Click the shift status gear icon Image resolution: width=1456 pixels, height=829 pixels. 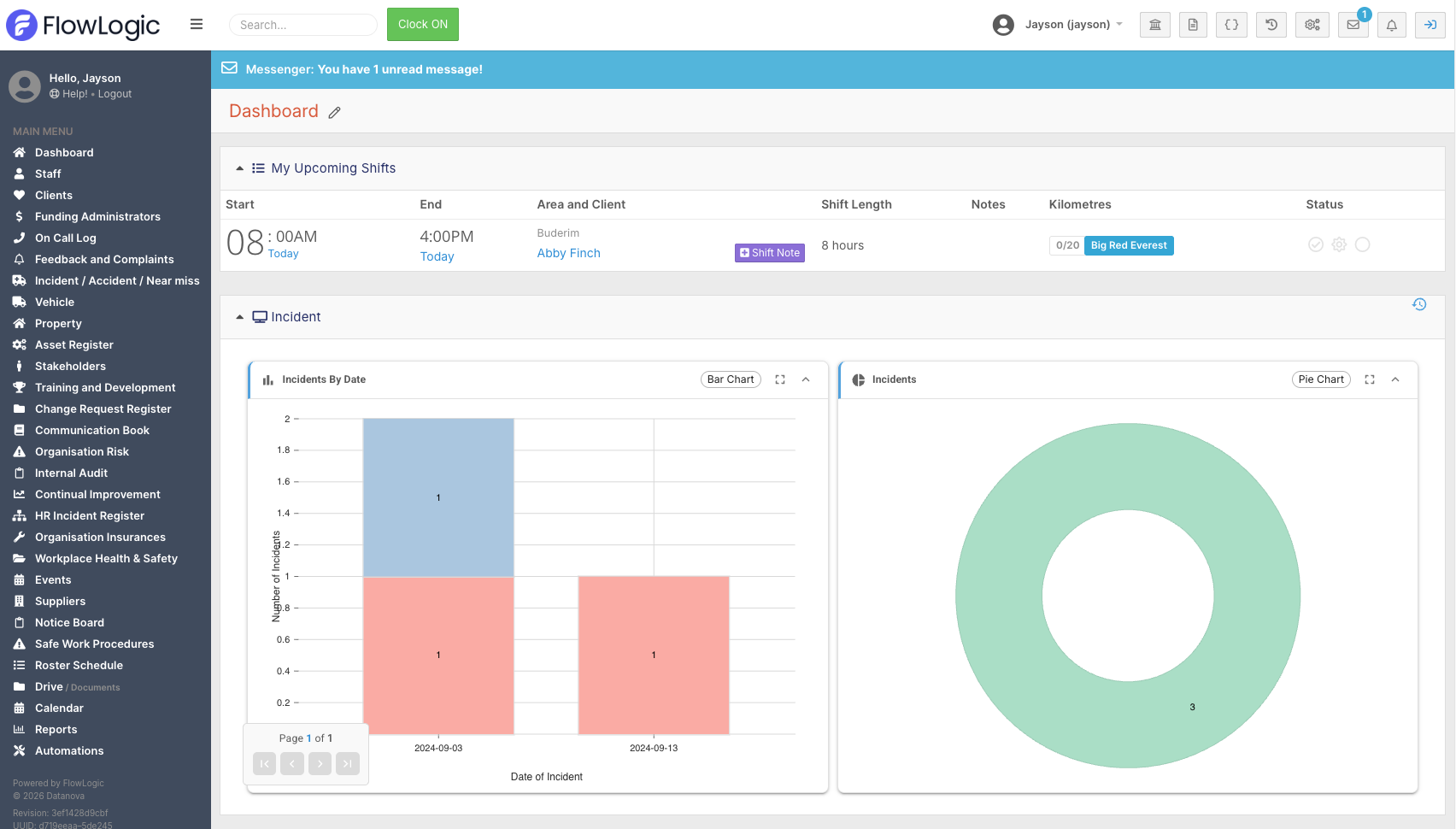pyautogui.click(x=1339, y=245)
